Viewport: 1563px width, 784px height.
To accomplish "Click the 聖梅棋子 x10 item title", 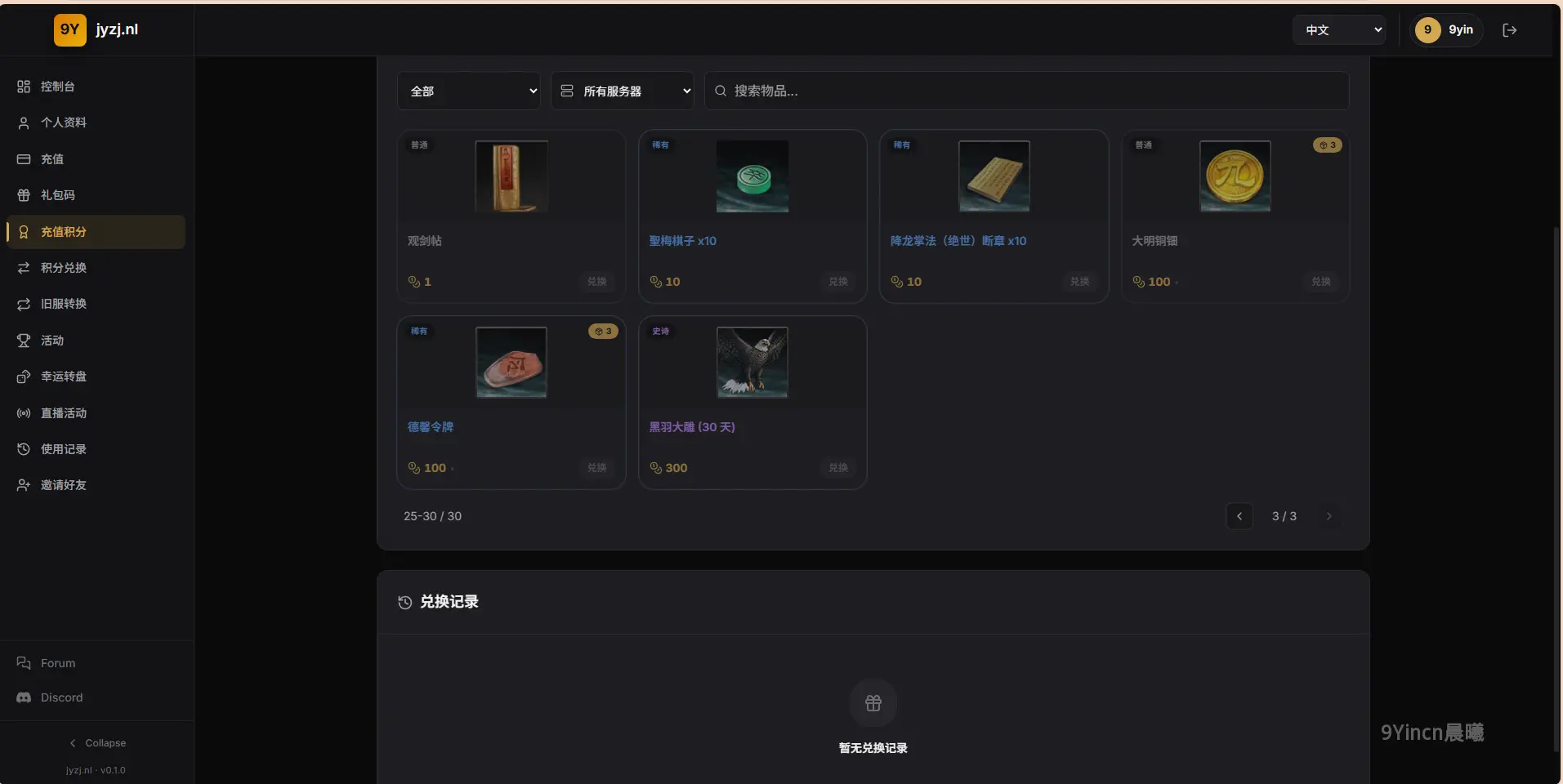I will (x=683, y=241).
